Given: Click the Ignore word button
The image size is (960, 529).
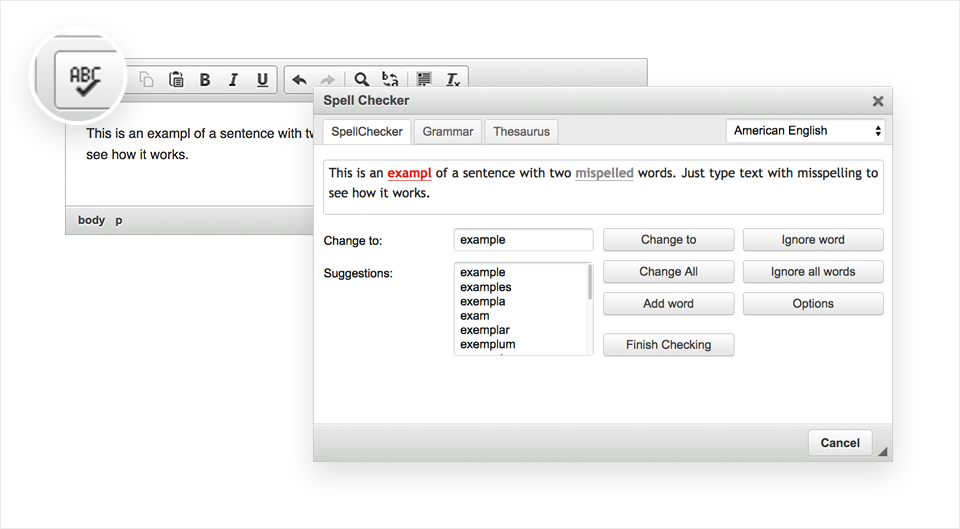Looking at the screenshot, I should pyautogui.click(x=813, y=240).
